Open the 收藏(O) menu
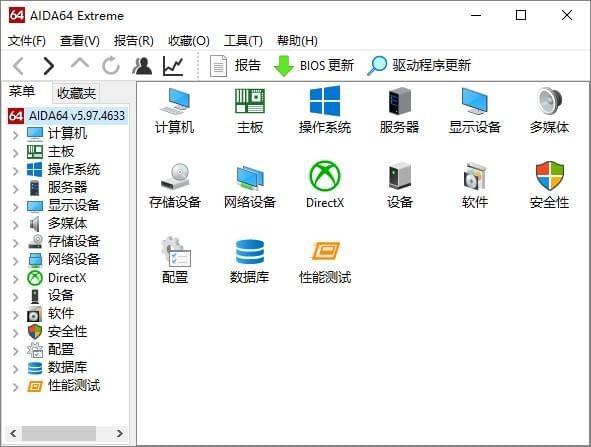 (x=189, y=40)
